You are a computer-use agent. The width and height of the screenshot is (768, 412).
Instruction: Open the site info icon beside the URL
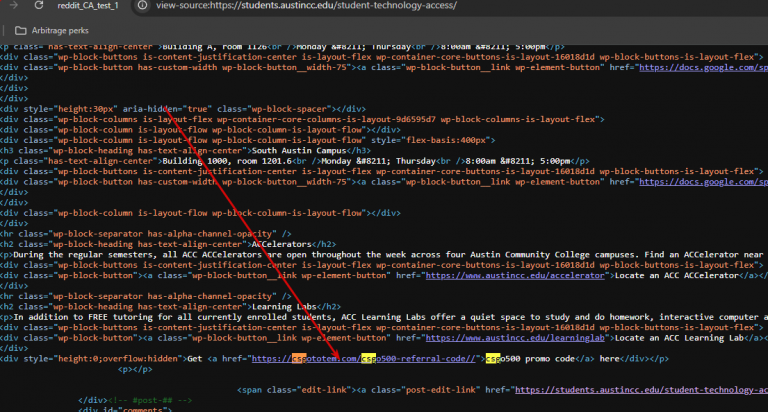point(142,5)
